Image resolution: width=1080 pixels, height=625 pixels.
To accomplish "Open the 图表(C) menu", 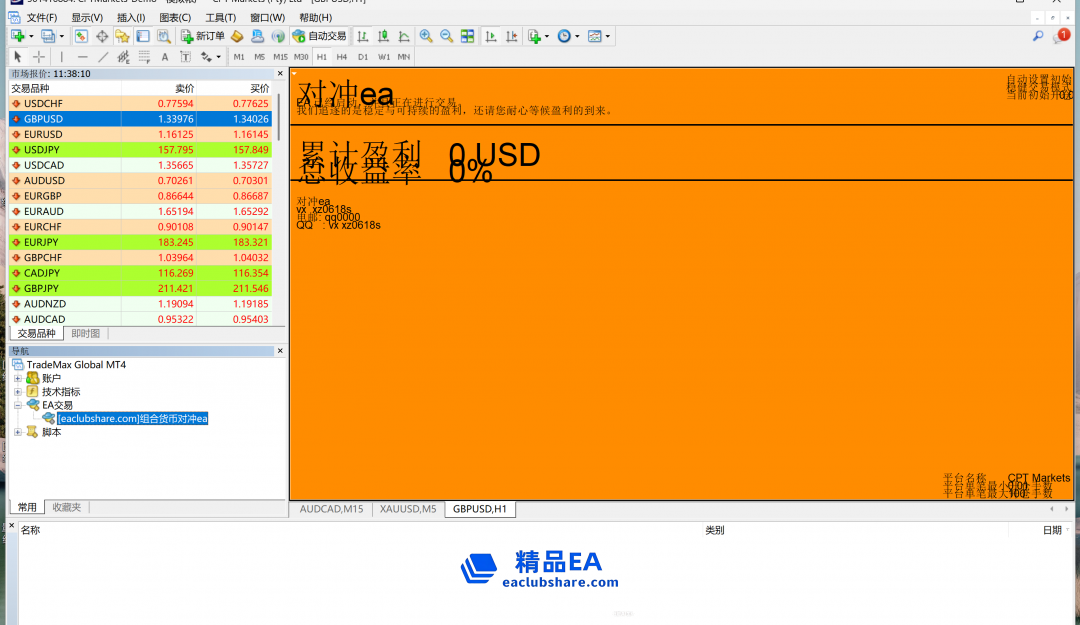I will (x=175, y=17).
